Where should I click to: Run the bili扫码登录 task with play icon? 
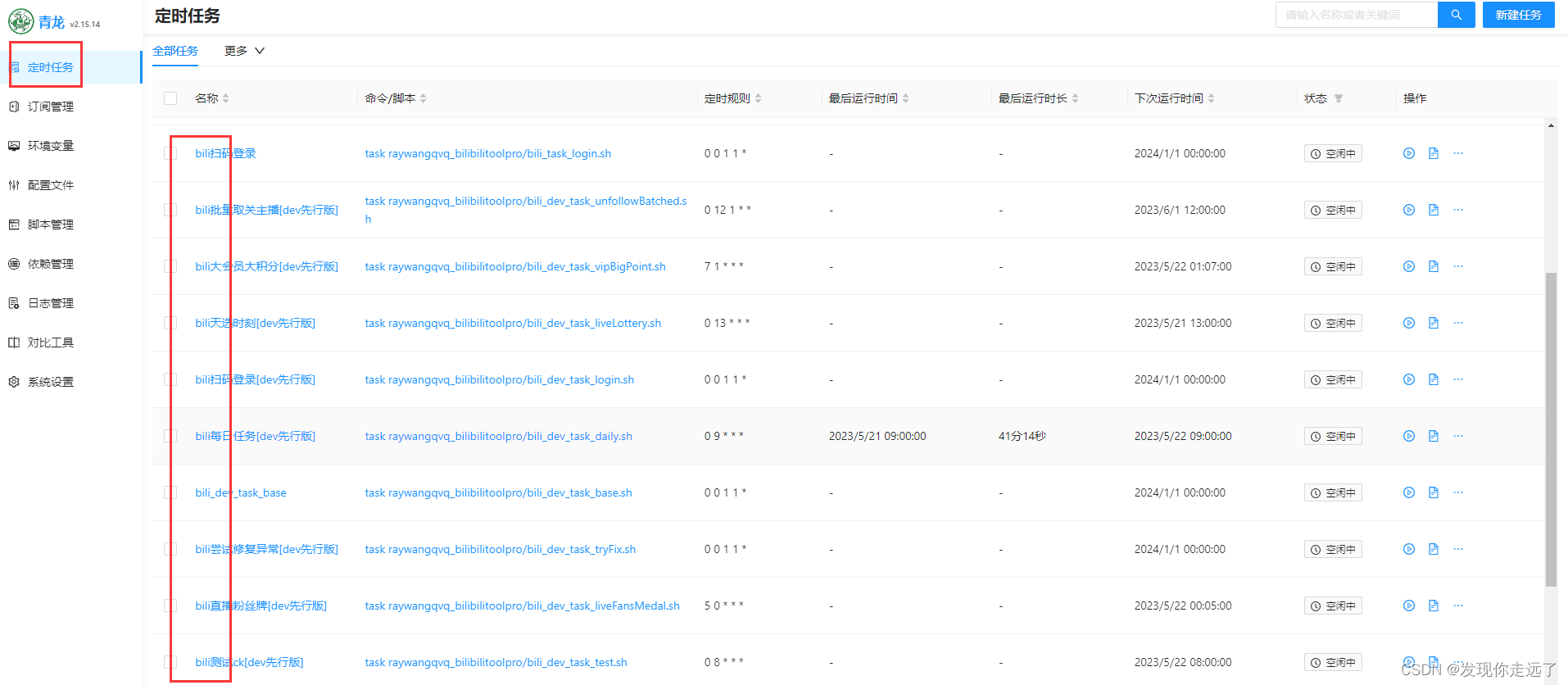pos(1408,153)
